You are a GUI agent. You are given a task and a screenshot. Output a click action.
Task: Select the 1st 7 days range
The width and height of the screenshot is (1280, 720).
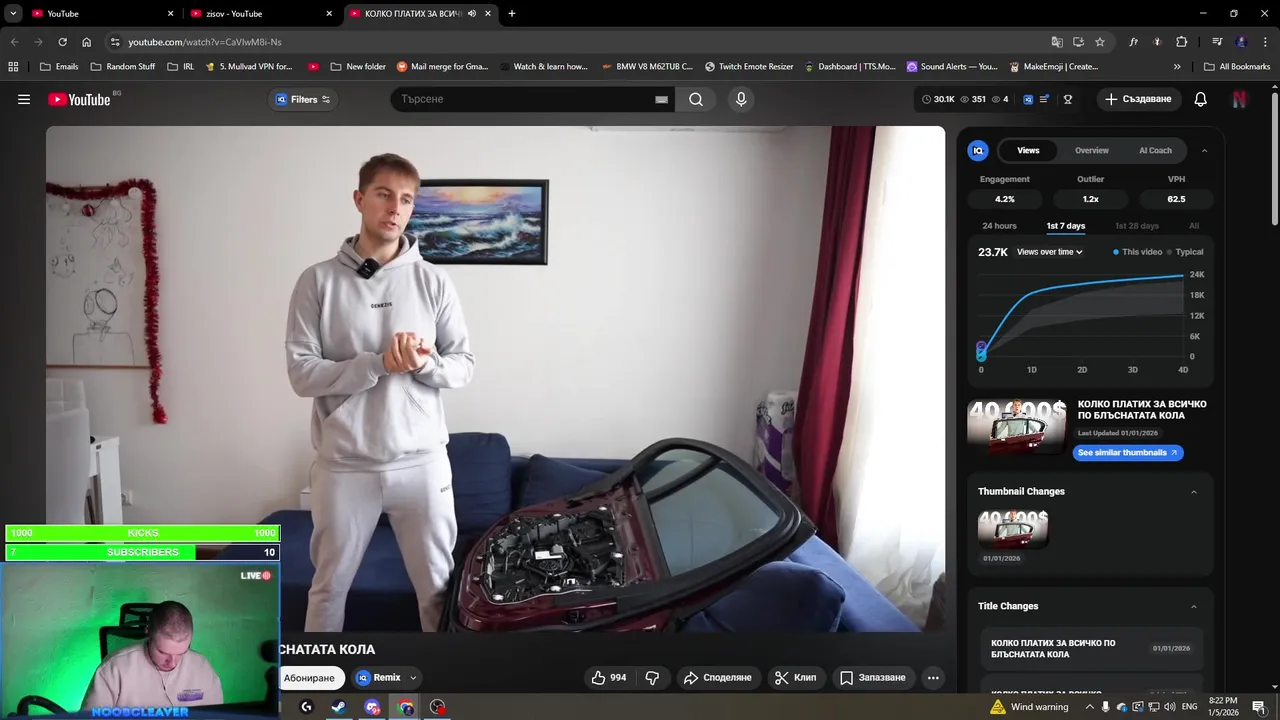[x=1065, y=226]
